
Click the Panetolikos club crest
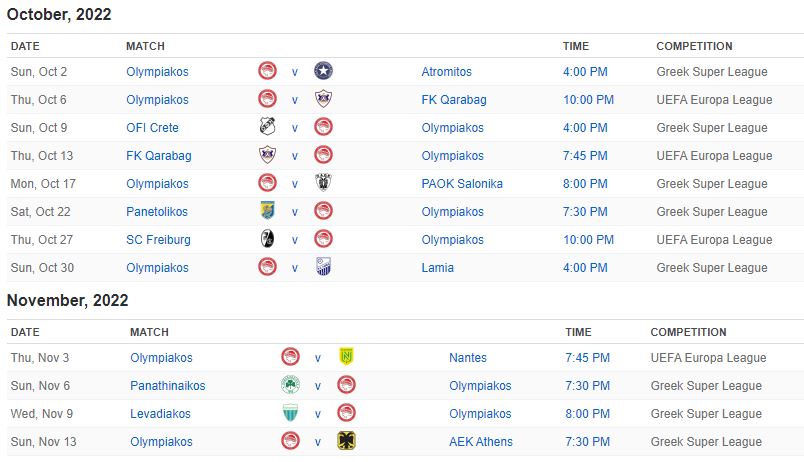[267, 211]
